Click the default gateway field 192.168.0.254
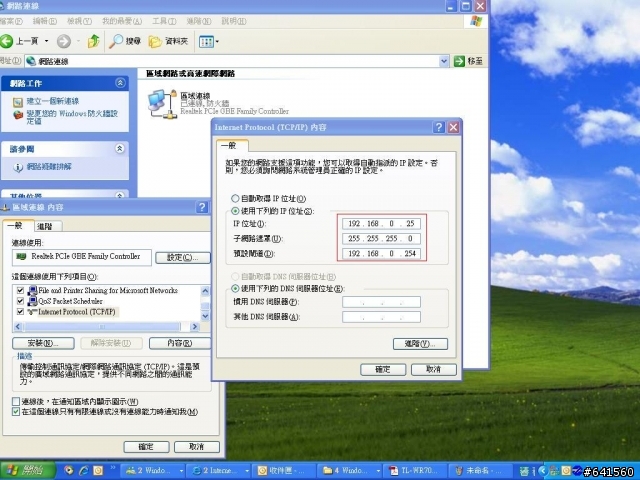Screen dimensions: 640x480 [x=381, y=253]
